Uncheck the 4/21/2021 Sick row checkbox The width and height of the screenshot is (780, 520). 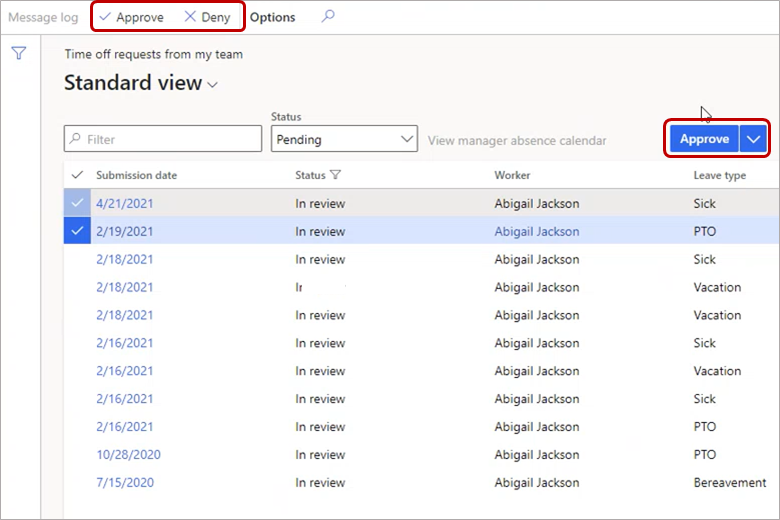[78, 203]
